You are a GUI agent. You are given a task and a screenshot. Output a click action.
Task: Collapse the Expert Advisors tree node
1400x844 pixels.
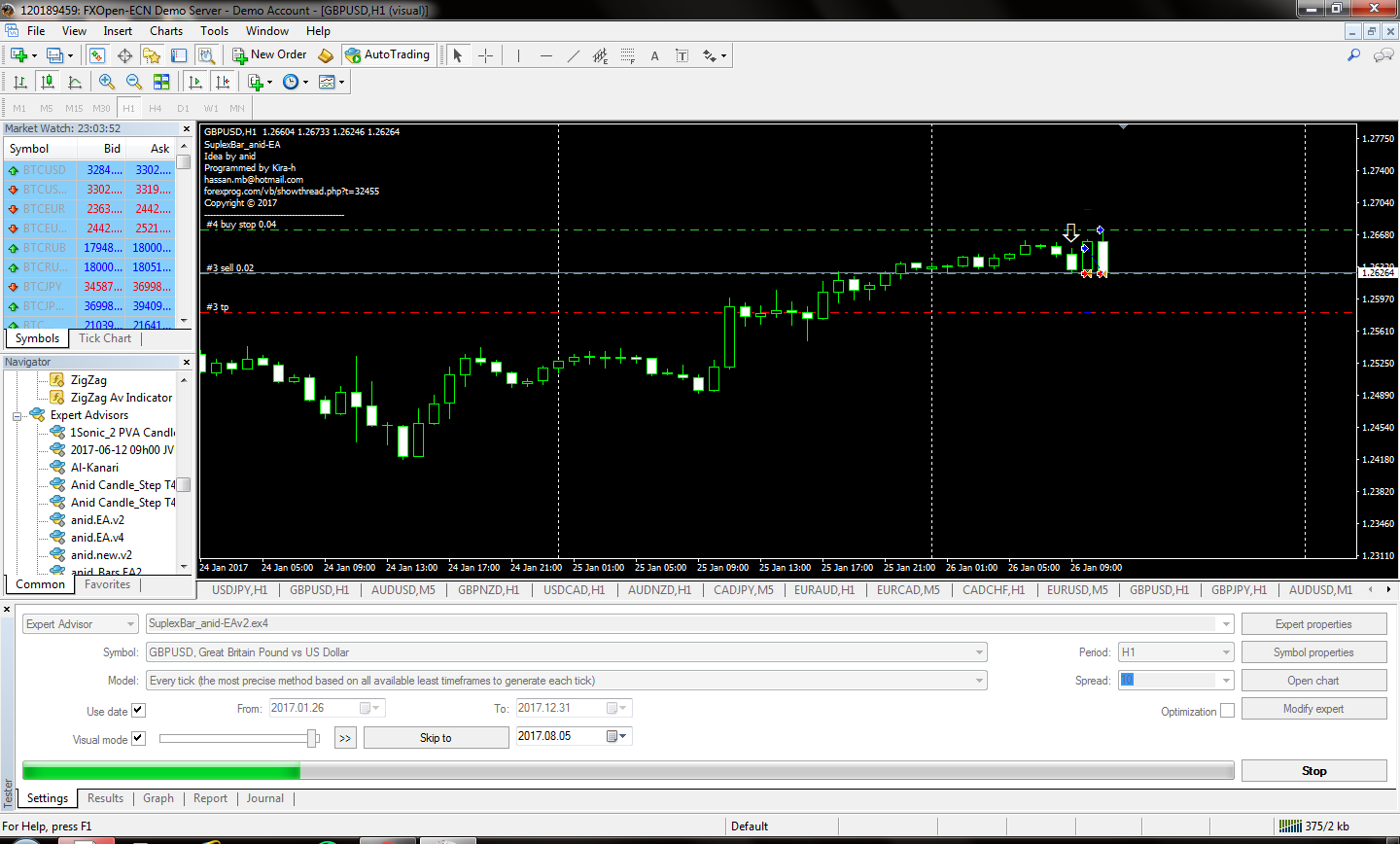(17, 416)
